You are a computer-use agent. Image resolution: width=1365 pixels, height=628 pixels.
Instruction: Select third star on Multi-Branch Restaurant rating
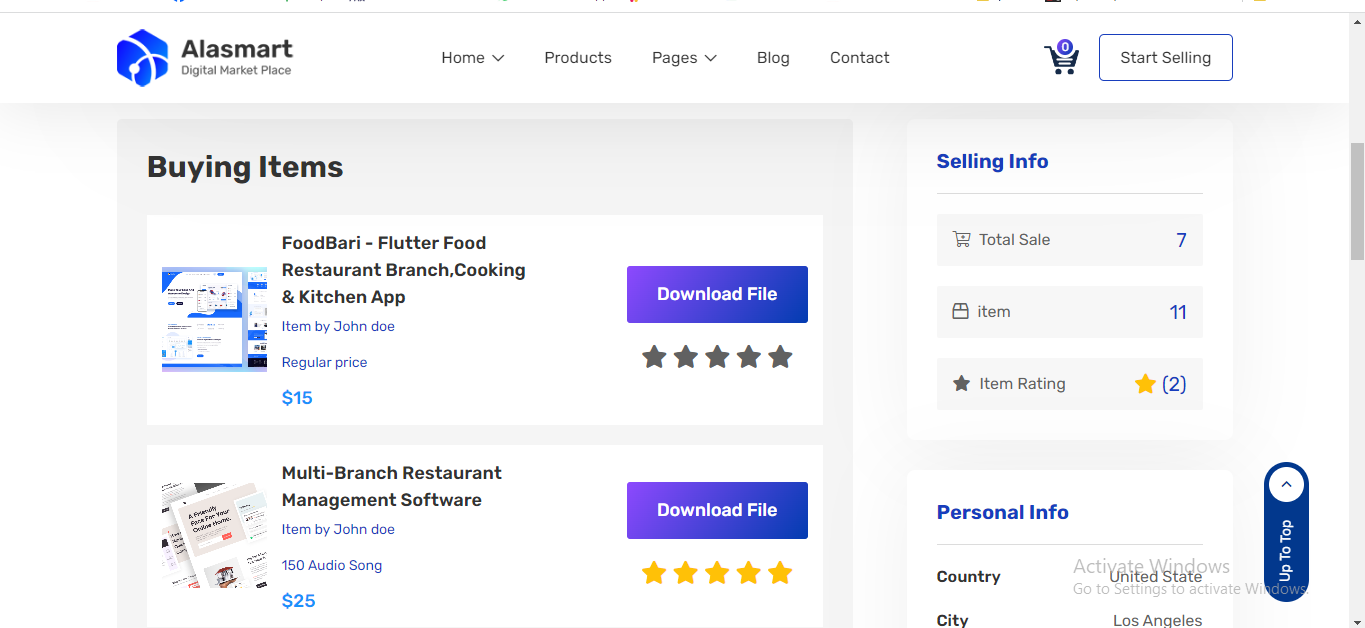[x=717, y=573]
